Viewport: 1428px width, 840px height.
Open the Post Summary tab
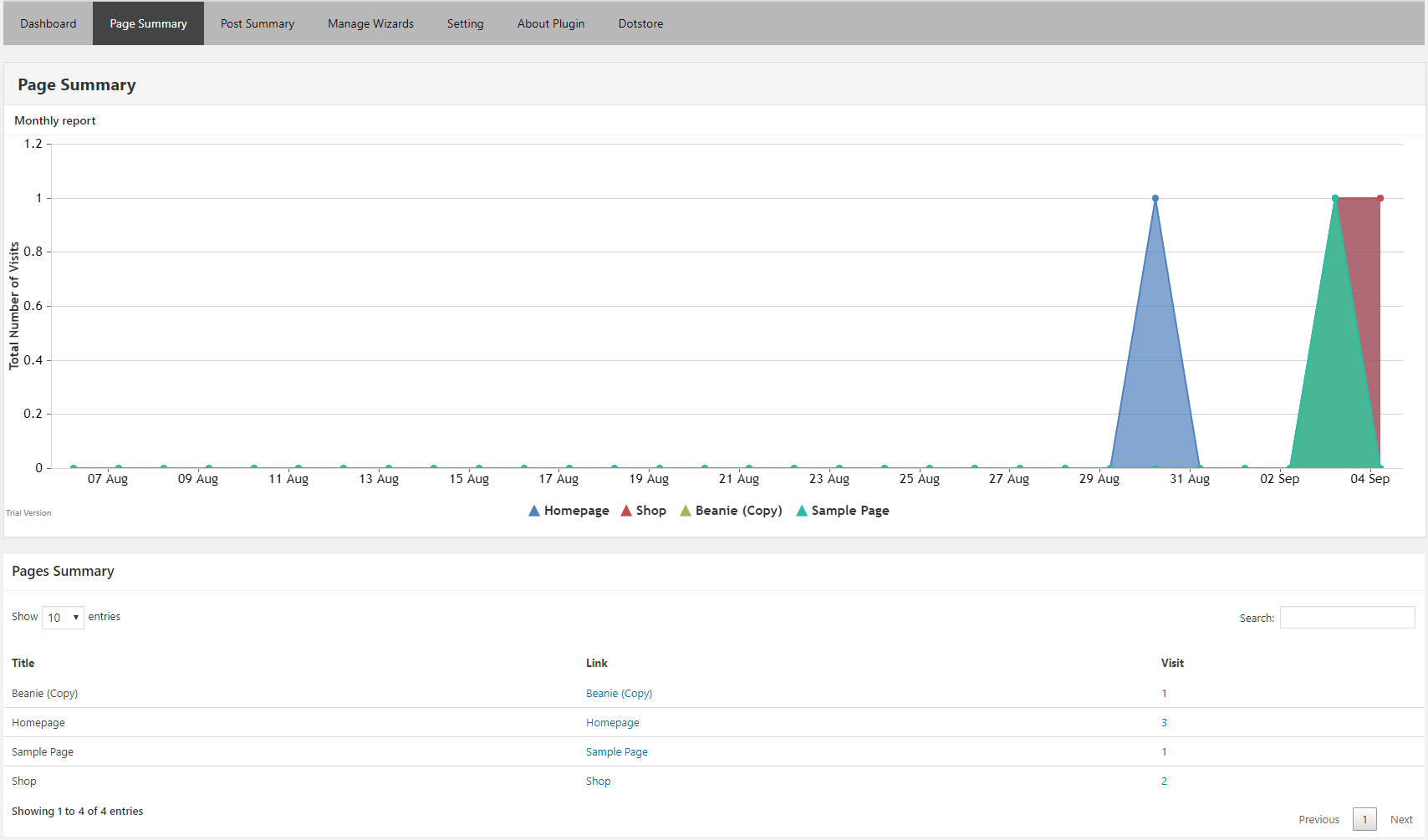coord(258,23)
